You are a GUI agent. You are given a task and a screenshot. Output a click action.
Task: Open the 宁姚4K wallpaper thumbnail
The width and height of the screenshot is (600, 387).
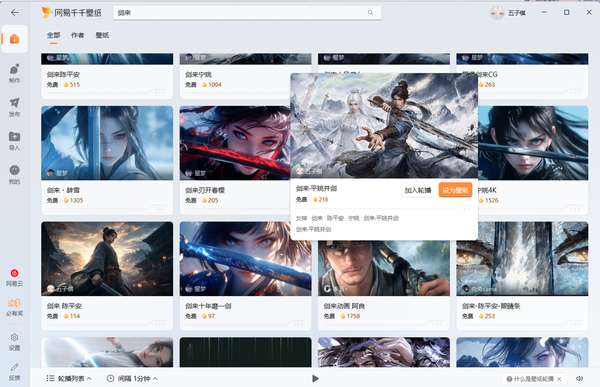click(533, 143)
